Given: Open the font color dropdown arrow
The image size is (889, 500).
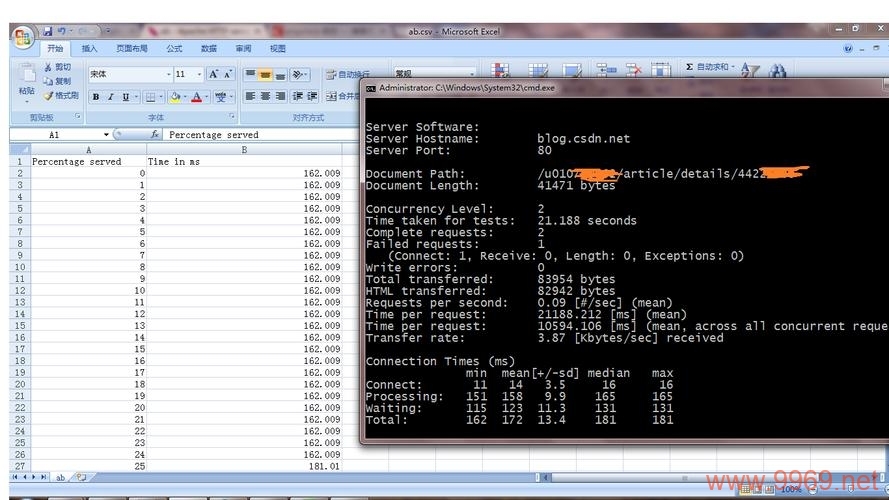Looking at the screenshot, I should coord(206,97).
